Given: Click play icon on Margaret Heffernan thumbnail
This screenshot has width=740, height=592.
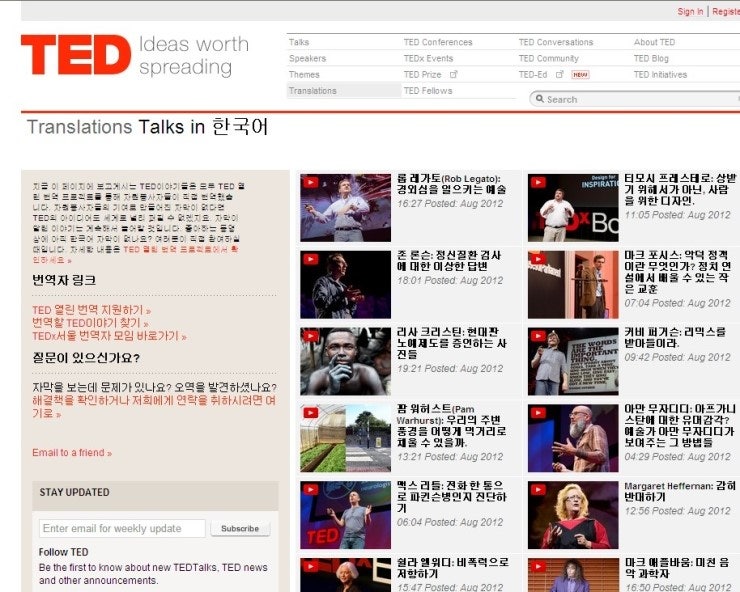Looking at the screenshot, I should 538,490.
